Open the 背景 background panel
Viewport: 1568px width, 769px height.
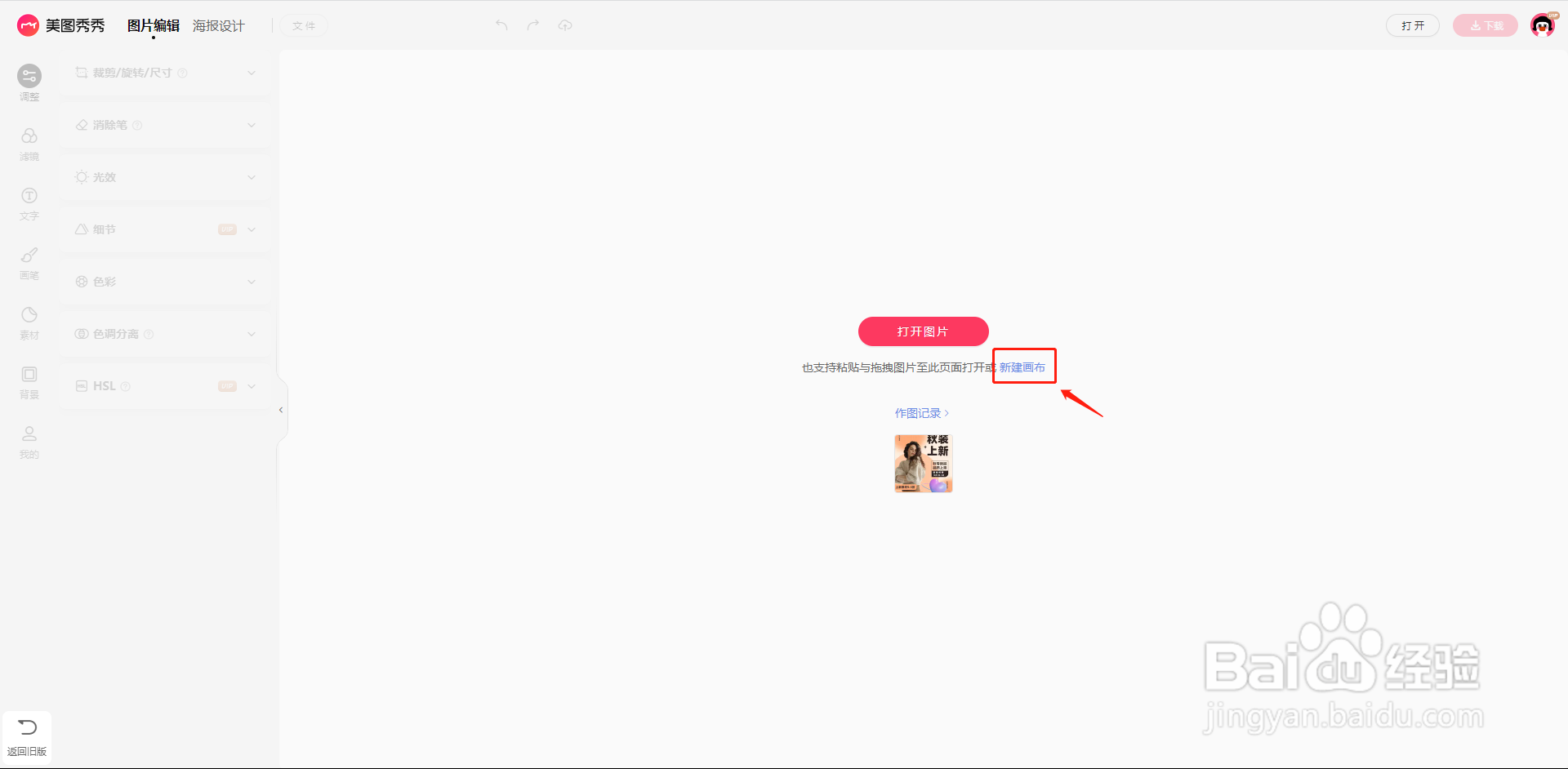pyautogui.click(x=29, y=382)
